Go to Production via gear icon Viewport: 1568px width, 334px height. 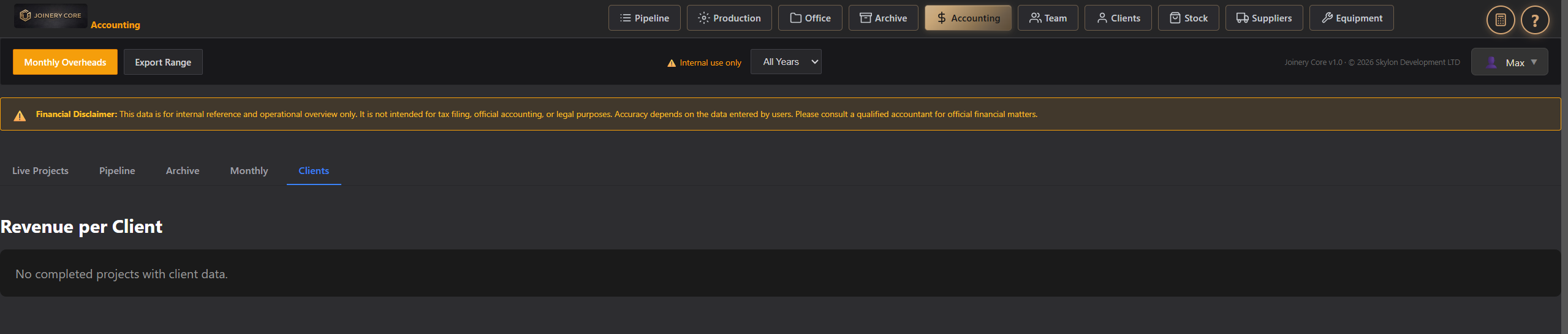pos(703,18)
